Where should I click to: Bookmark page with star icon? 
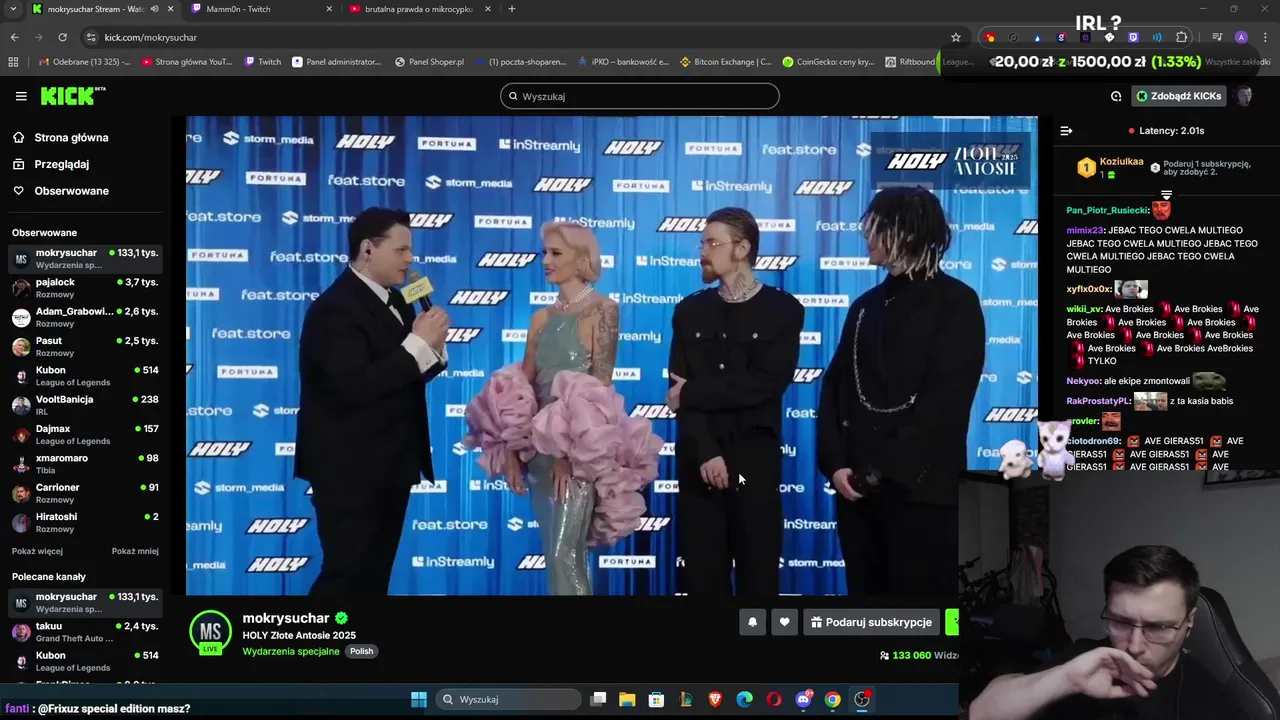pos(955,37)
